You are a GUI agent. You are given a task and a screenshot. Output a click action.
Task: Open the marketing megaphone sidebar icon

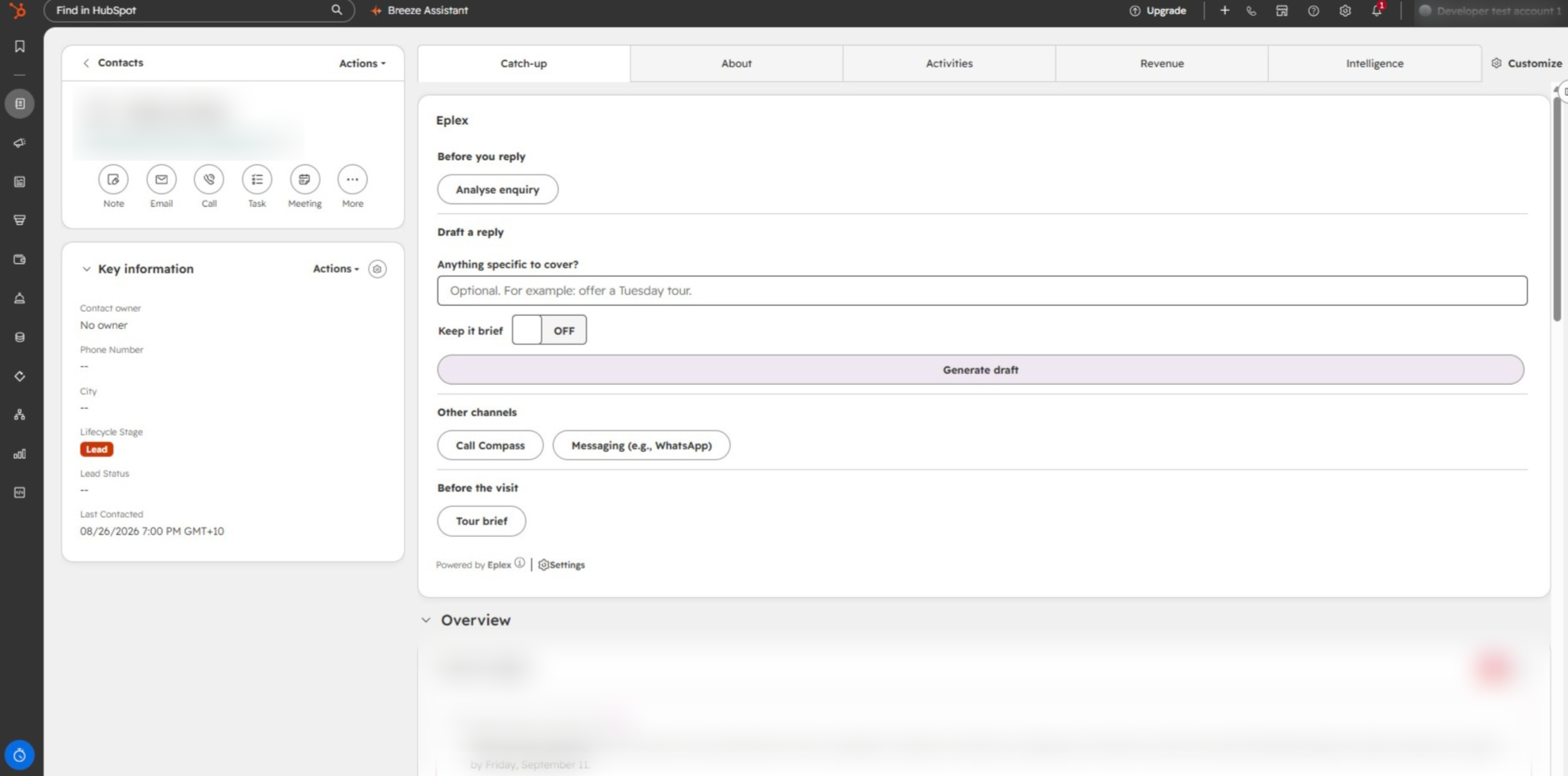click(20, 142)
